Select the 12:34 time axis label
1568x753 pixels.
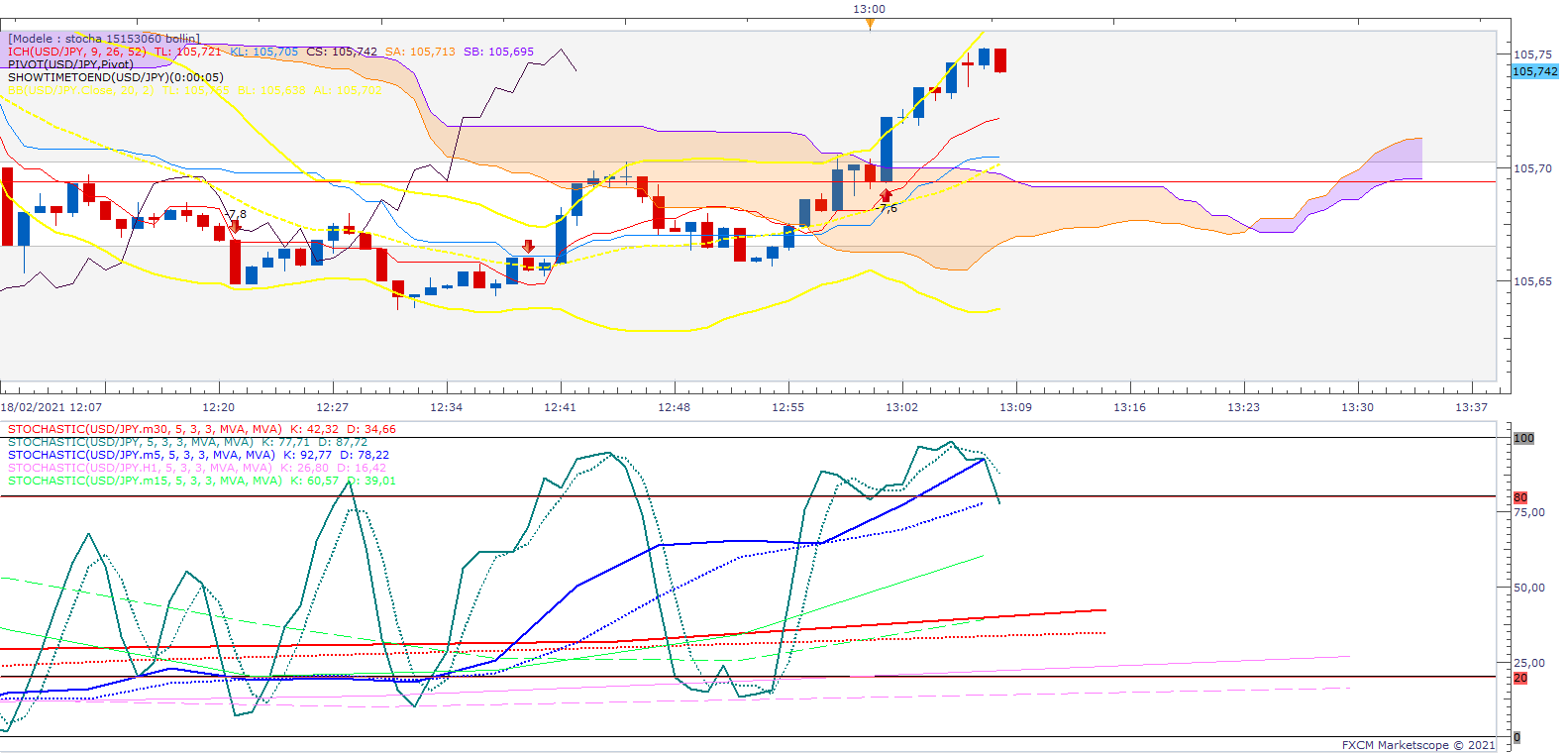coord(447,407)
